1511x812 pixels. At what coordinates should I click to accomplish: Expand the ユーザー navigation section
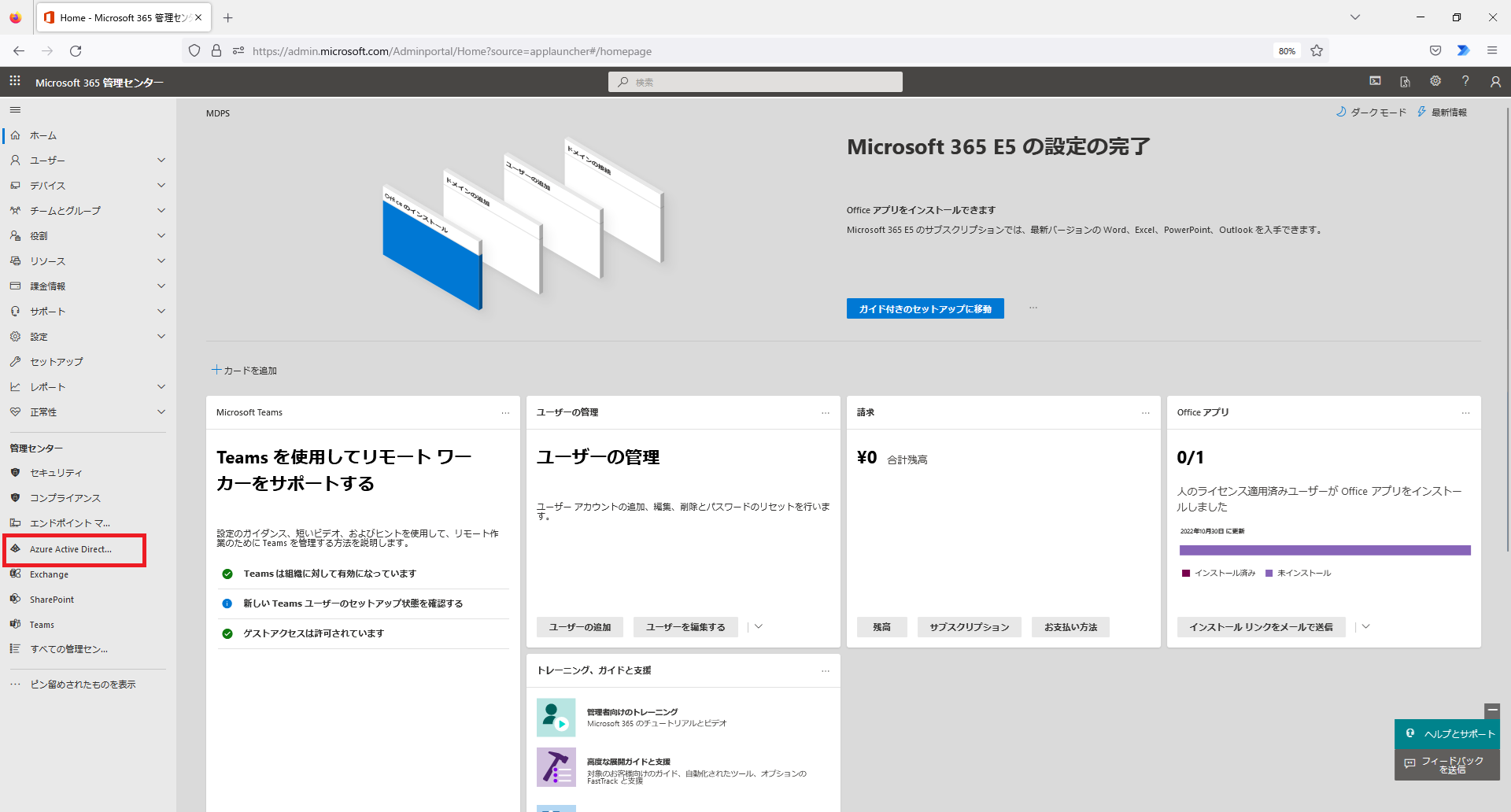click(161, 161)
